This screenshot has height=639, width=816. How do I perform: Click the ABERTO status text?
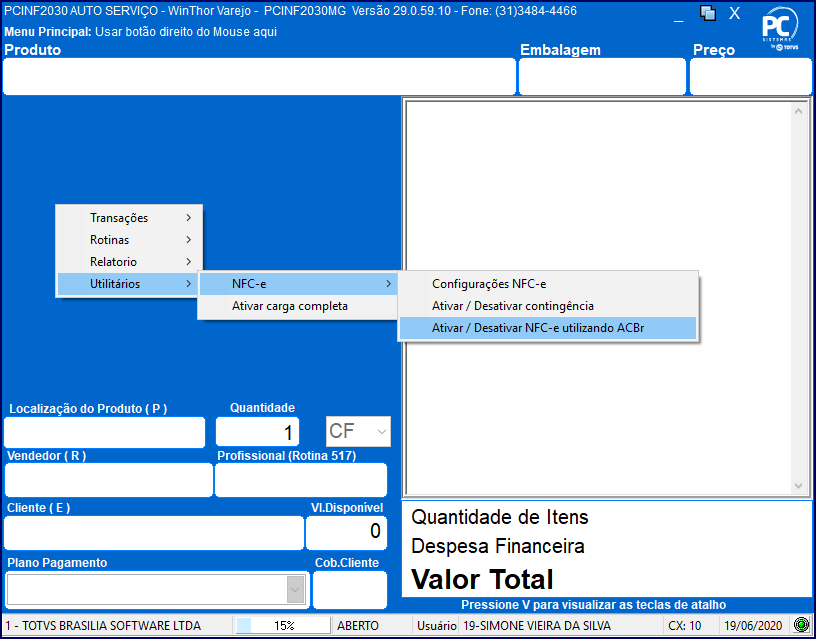pyautogui.click(x=358, y=625)
